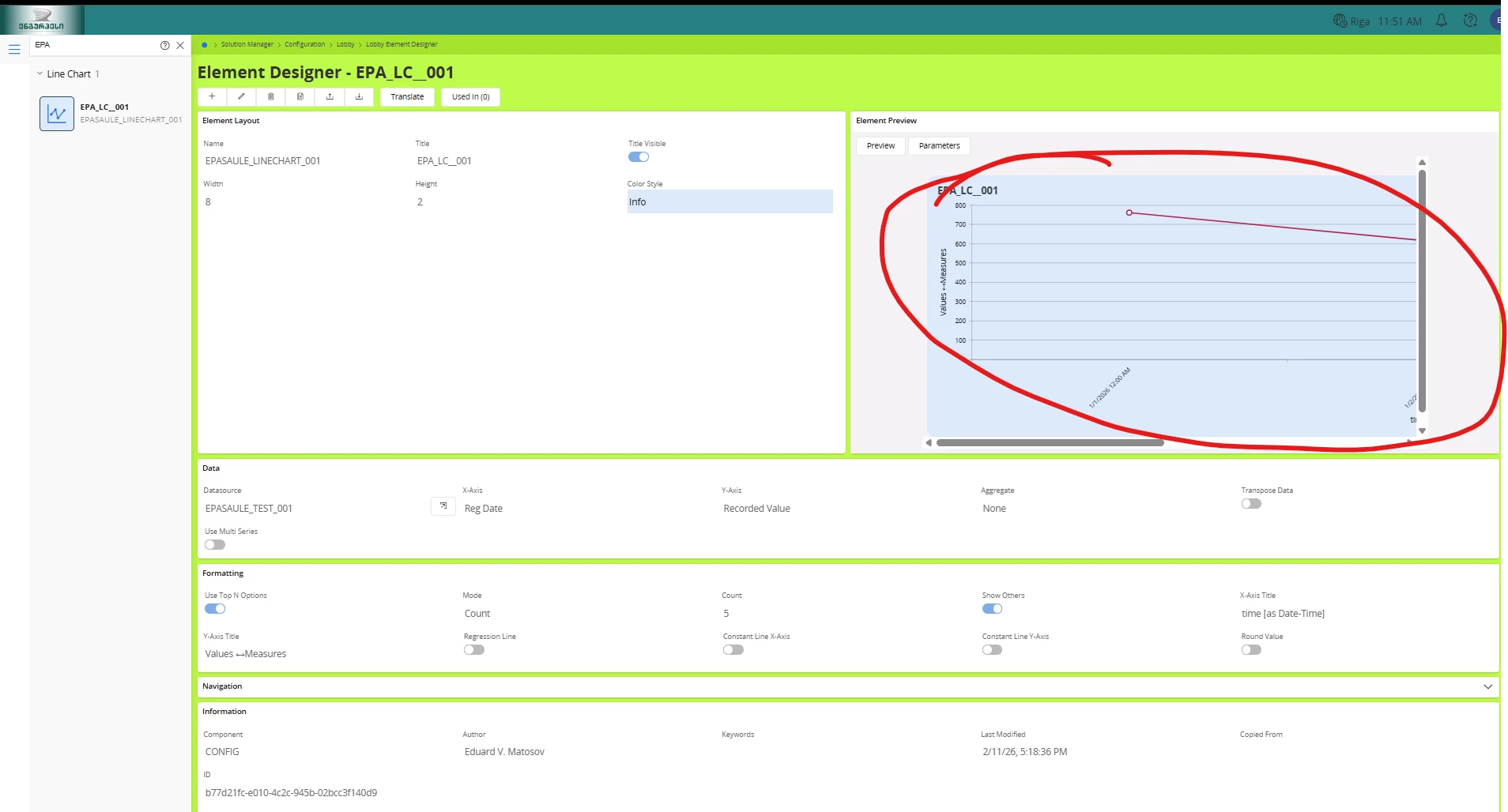Click the ID value b77d21fc-e010-4c2c-945b-02bcc3f140d9
Viewport: 1508px width, 812px height.
pyautogui.click(x=291, y=793)
